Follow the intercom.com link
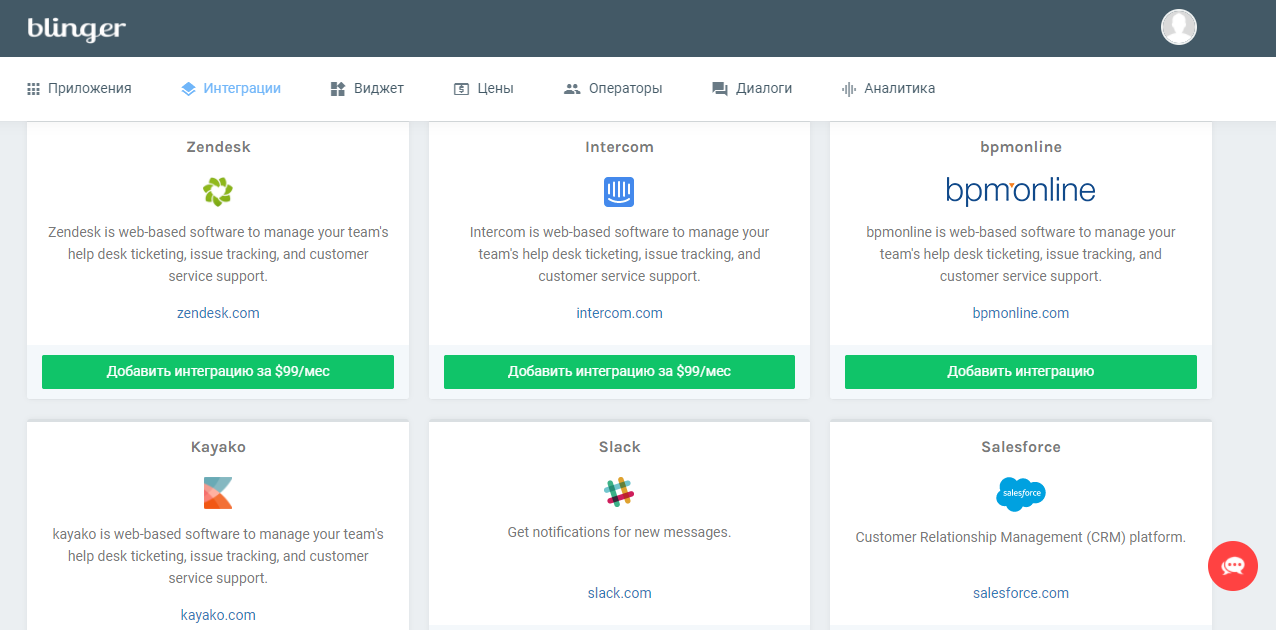 pos(619,313)
